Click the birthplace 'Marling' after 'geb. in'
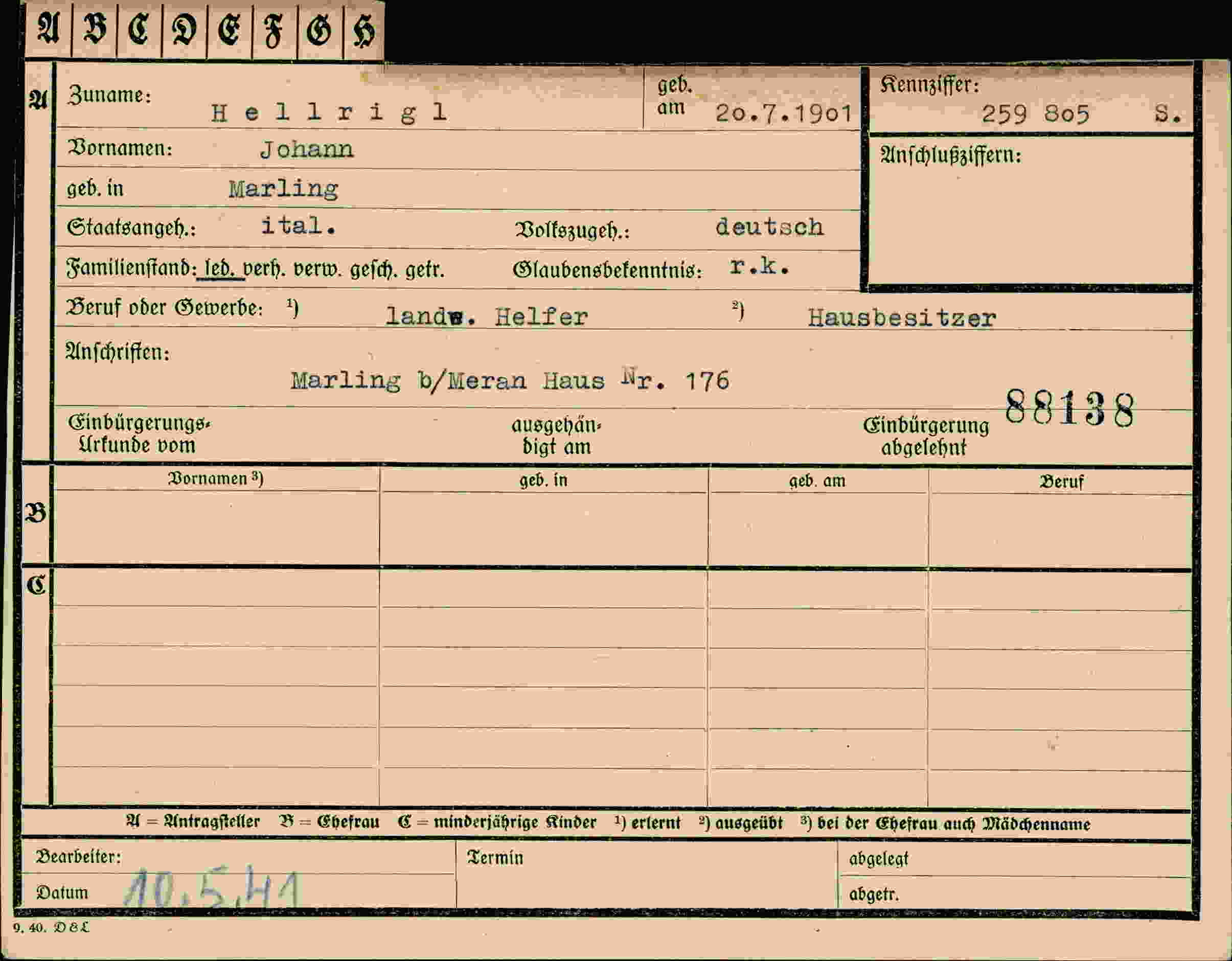 click(283, 189)
